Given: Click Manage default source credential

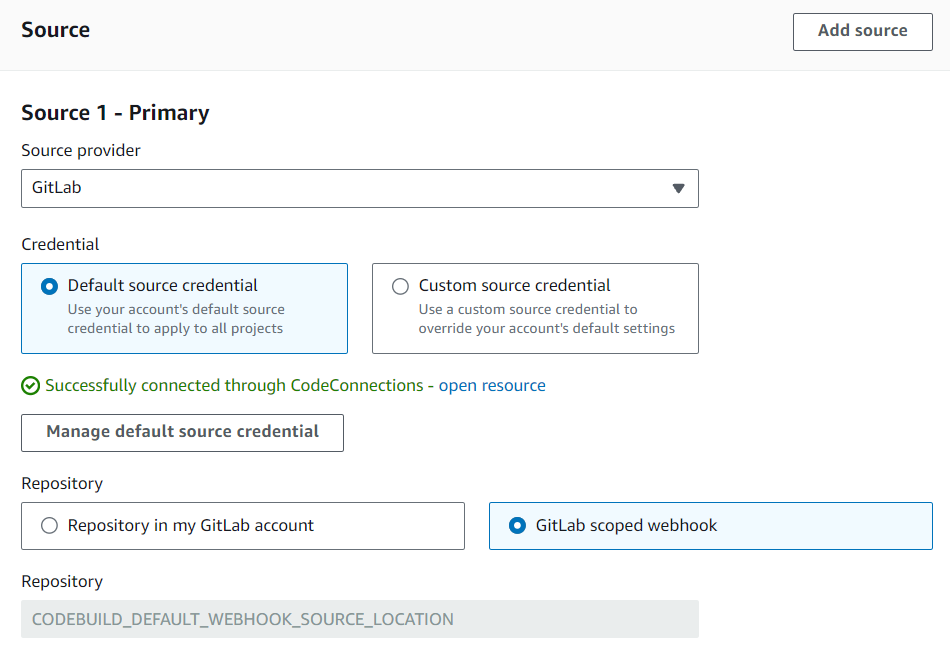Looking at the screenshot, I should pos(182,432).
